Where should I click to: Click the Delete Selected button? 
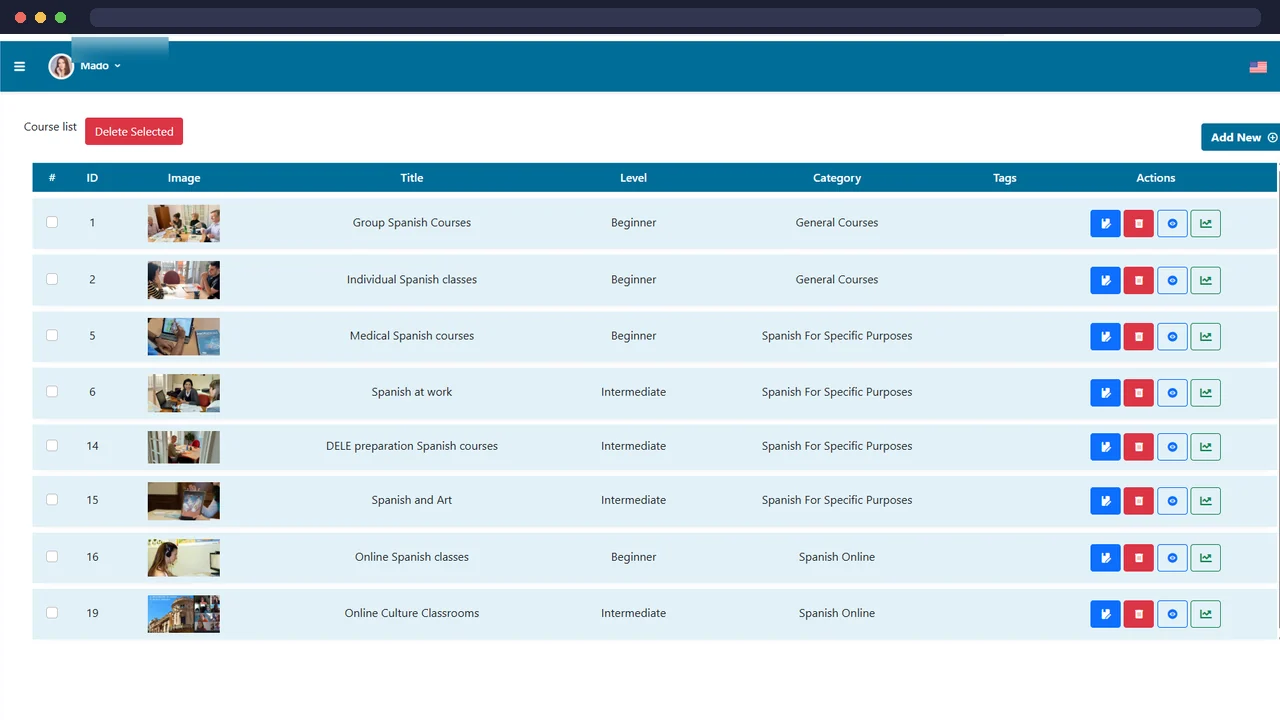(134, 131)
